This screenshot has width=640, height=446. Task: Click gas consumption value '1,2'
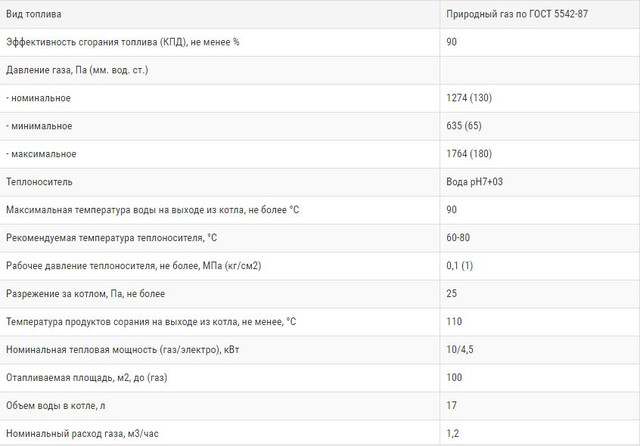pos(452,433)
